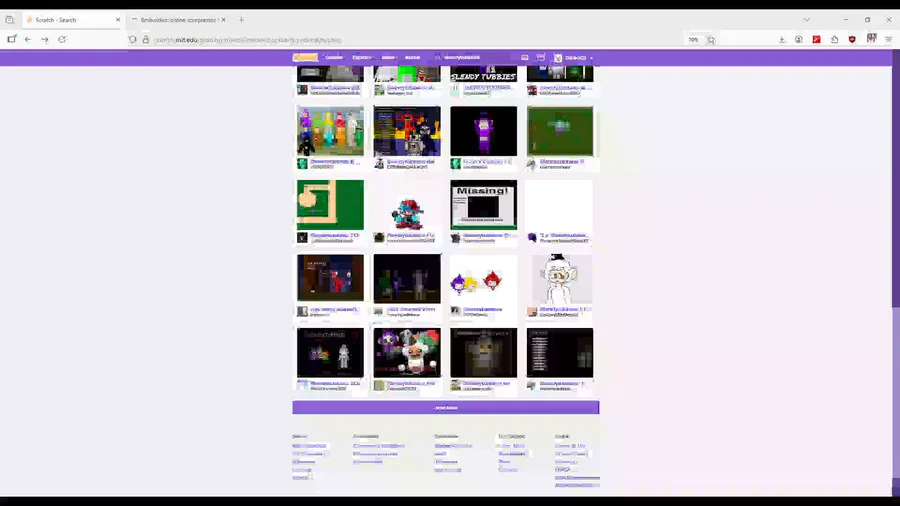The width and height of the screenshot is (900, 506).
Task: Click the red extension icon in toolbar
Action: coord(816,40)
